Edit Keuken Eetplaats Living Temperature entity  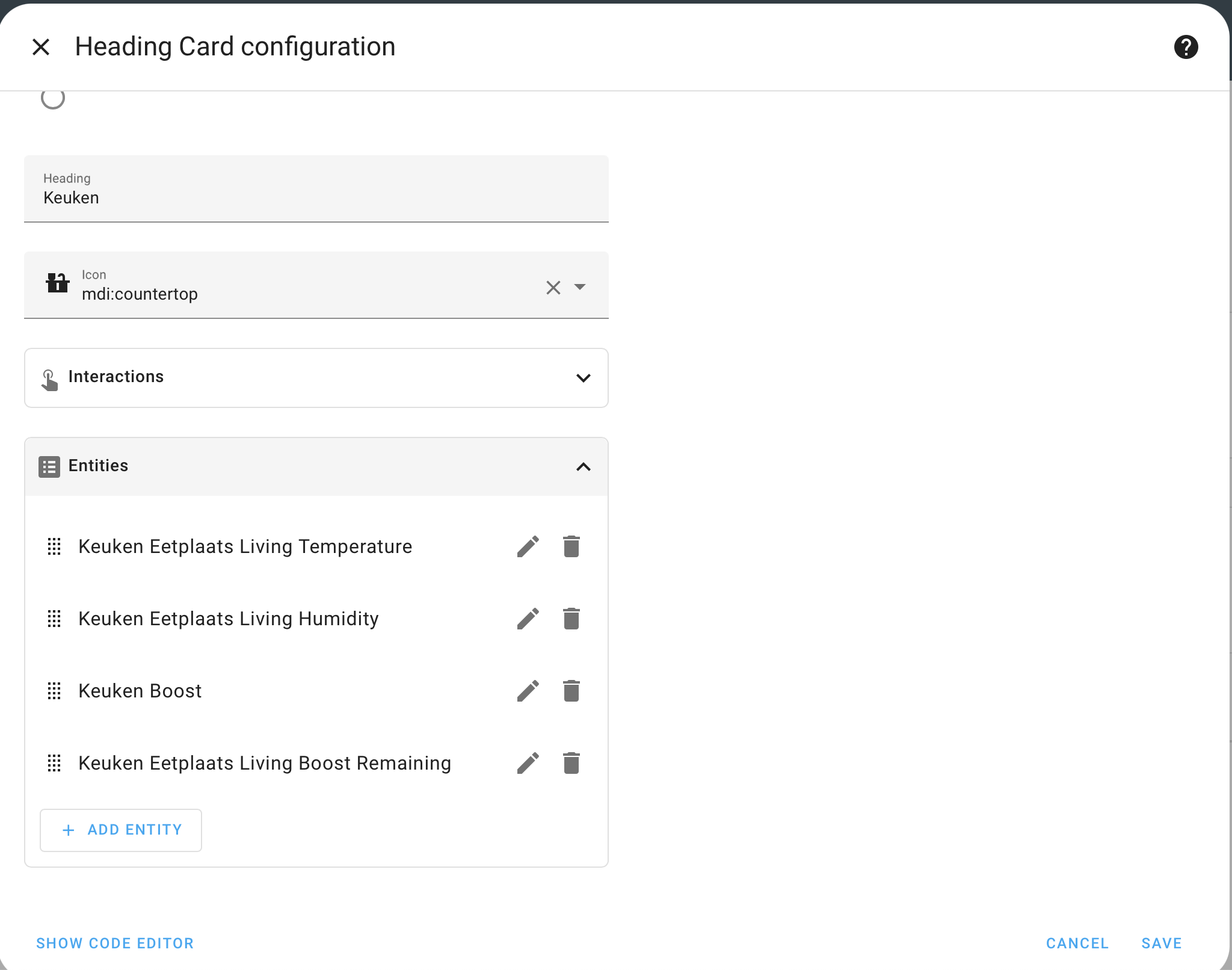[x=528, y=546]
